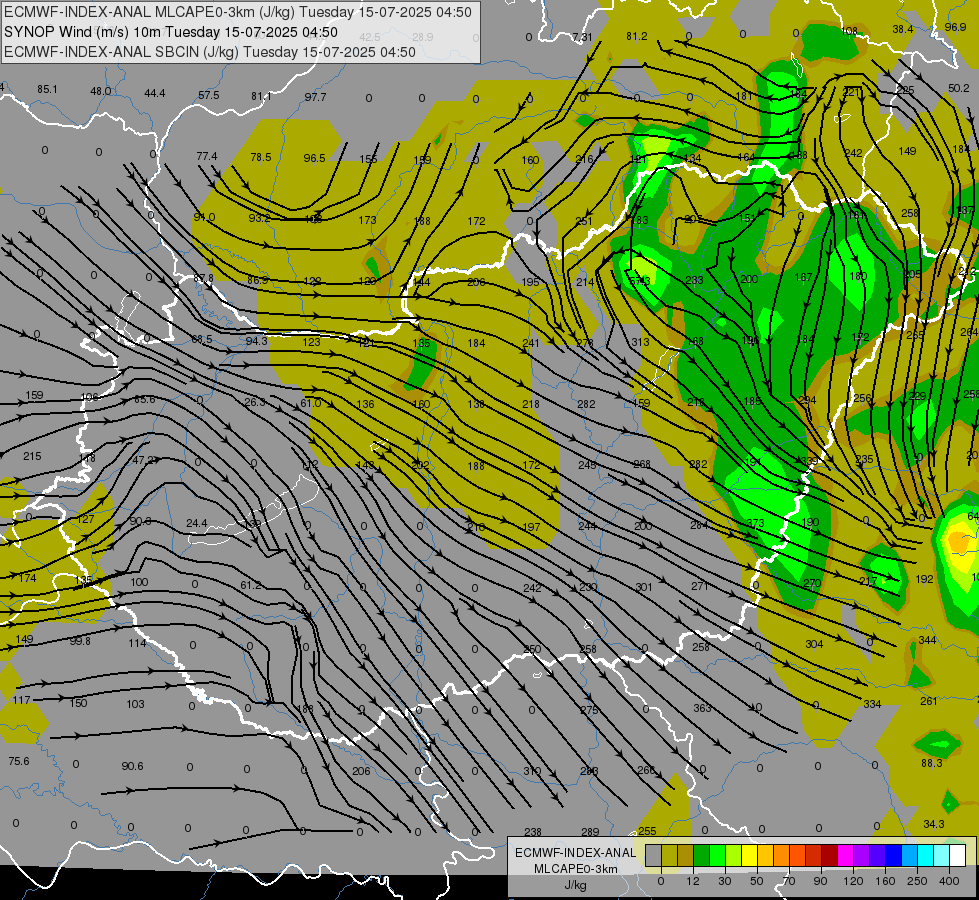This screenshot has height=900, width=979.
Task: Click the map value 77.4
Action: [207, 156]
